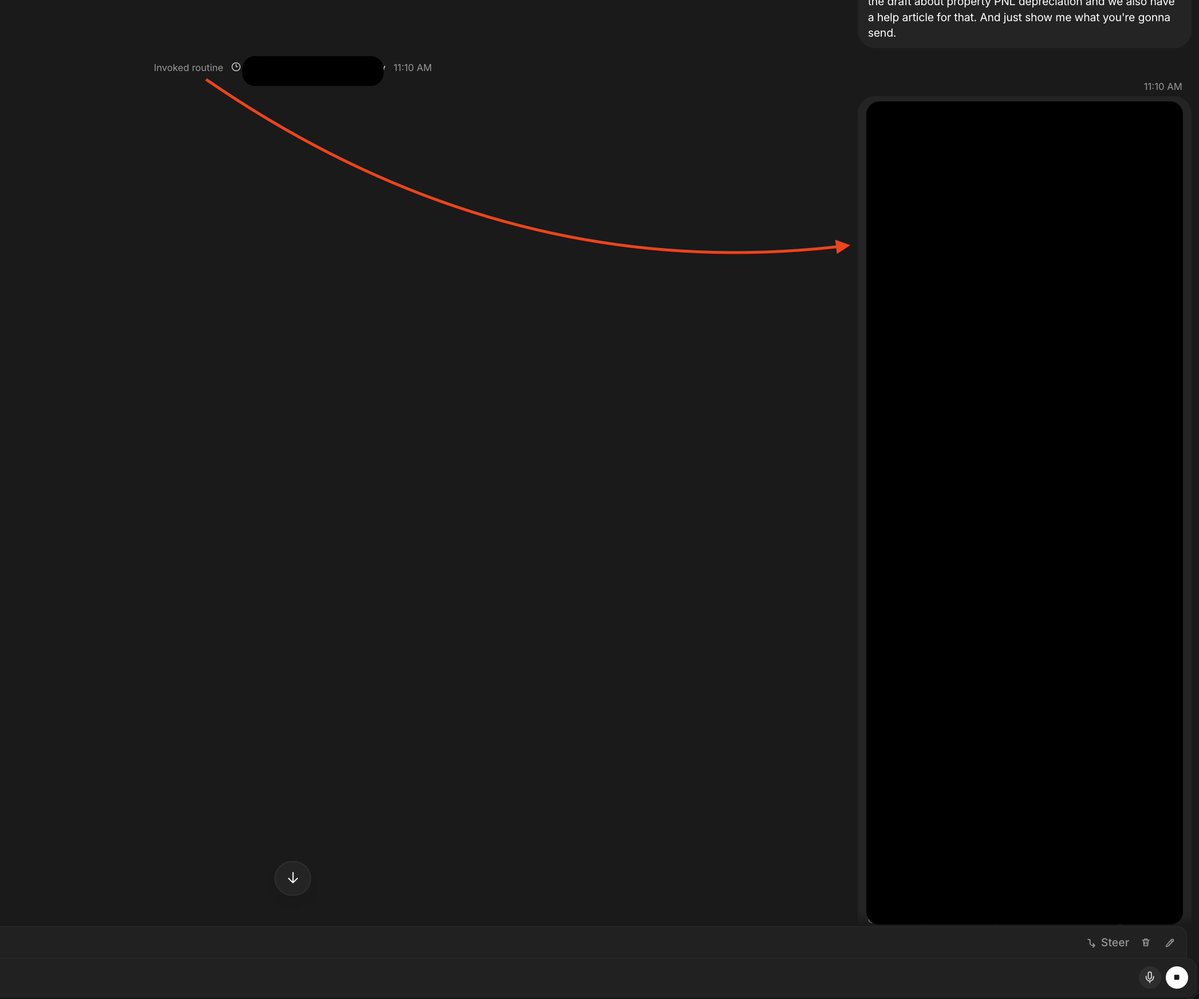The image size is (1199, 999).
Task: Stop generation with the white stop button
Action: point(1177,977)
